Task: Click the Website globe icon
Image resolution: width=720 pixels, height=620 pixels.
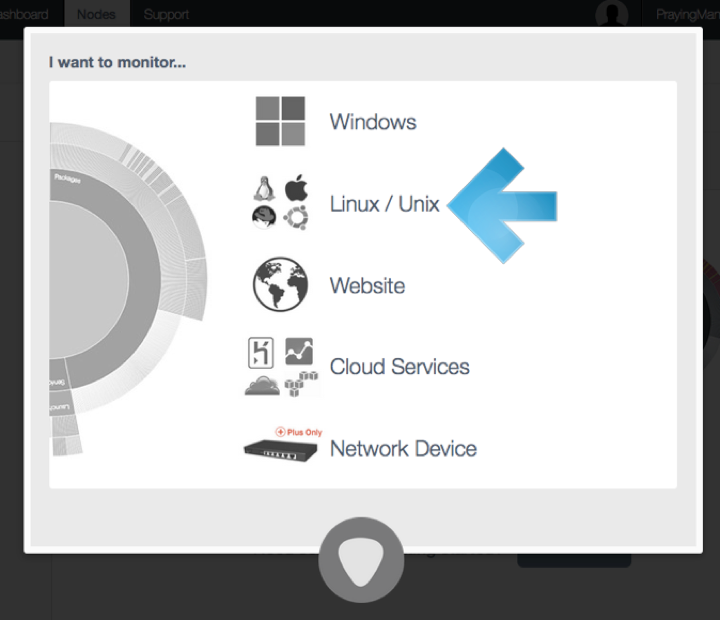Action: [x=280, y=285]
